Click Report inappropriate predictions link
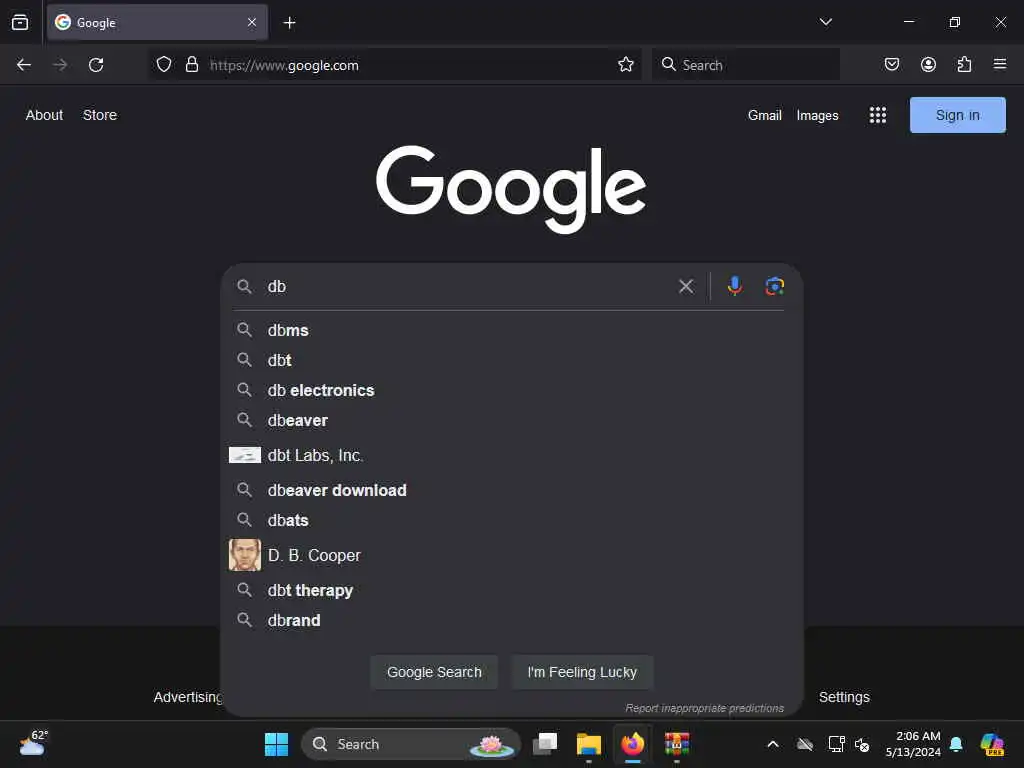 [705, 708]
